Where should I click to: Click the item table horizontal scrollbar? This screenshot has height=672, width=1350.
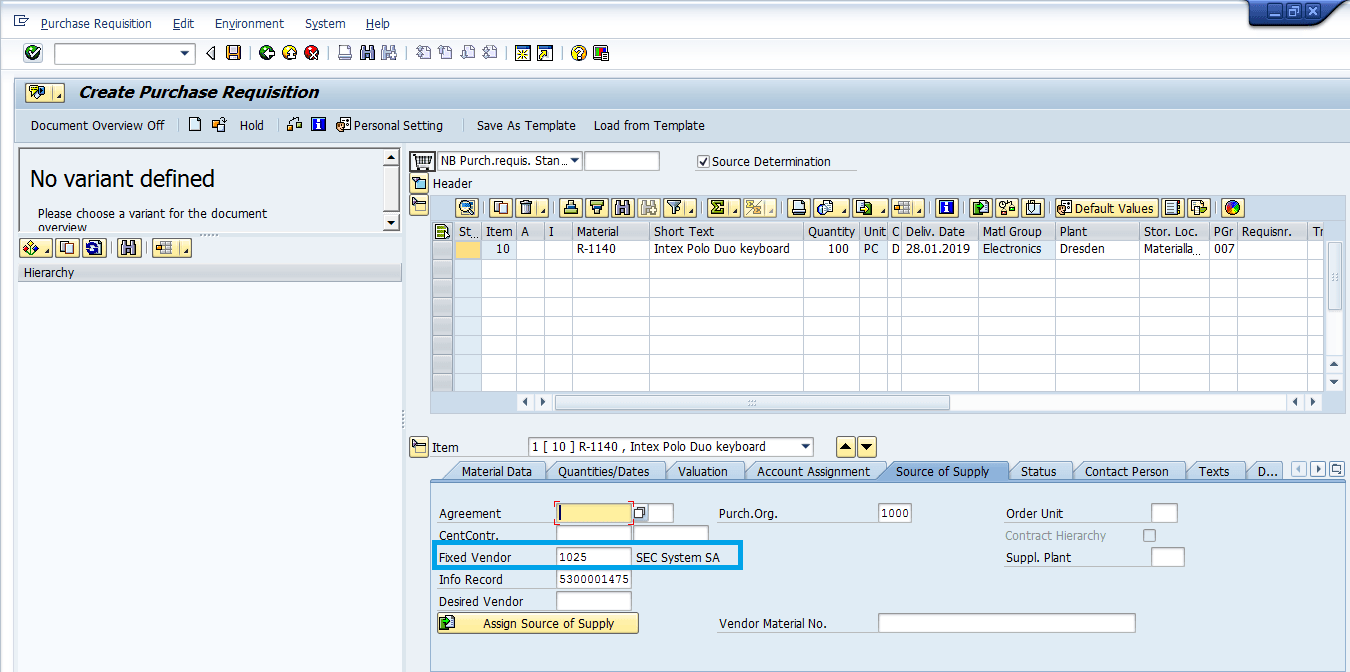point(752,402)
